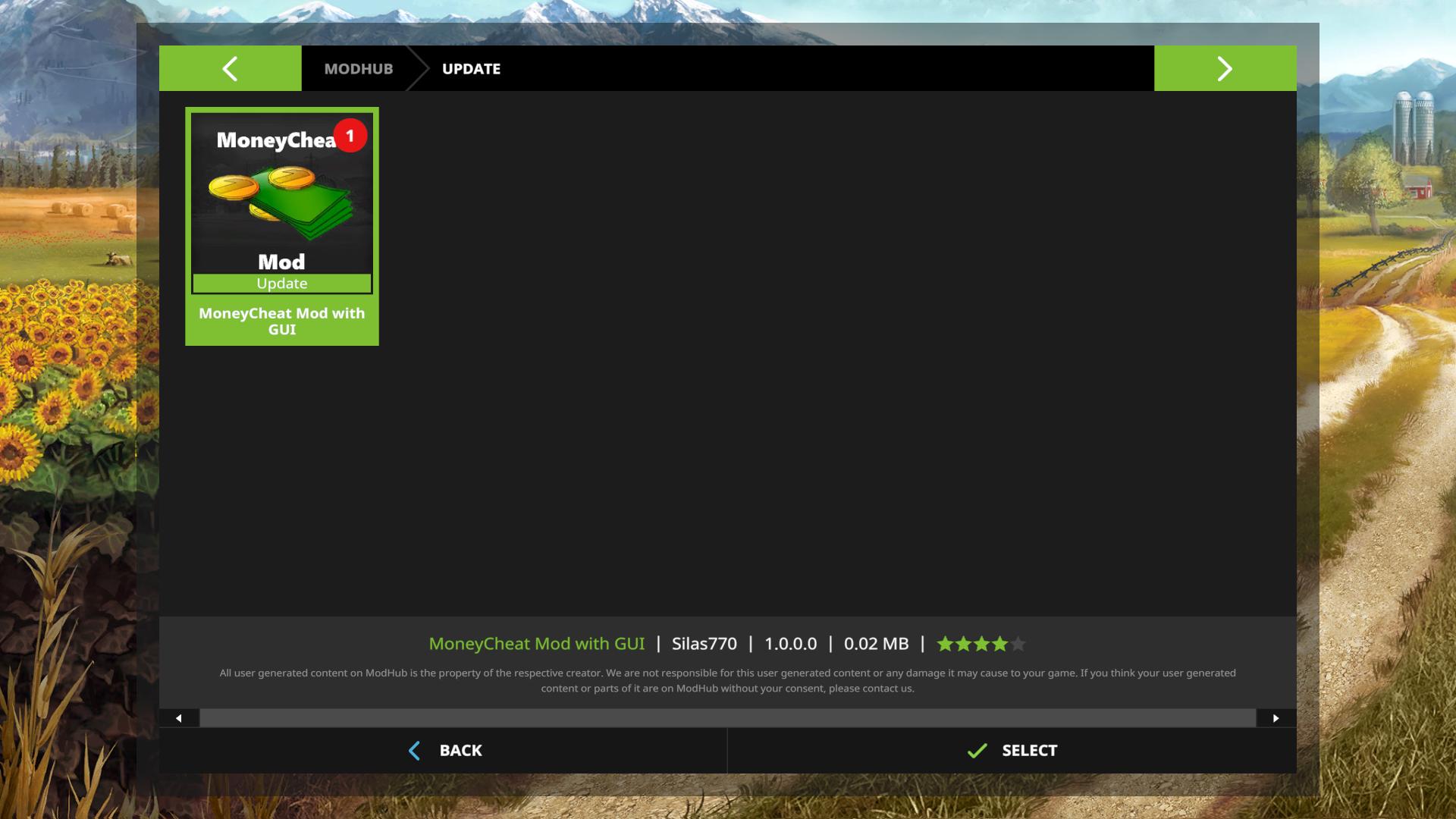Image resolution: width=1456 pixels, height=819 pixels.
Task: Click the blue chevron beside BACK
Action: point(414,751)
